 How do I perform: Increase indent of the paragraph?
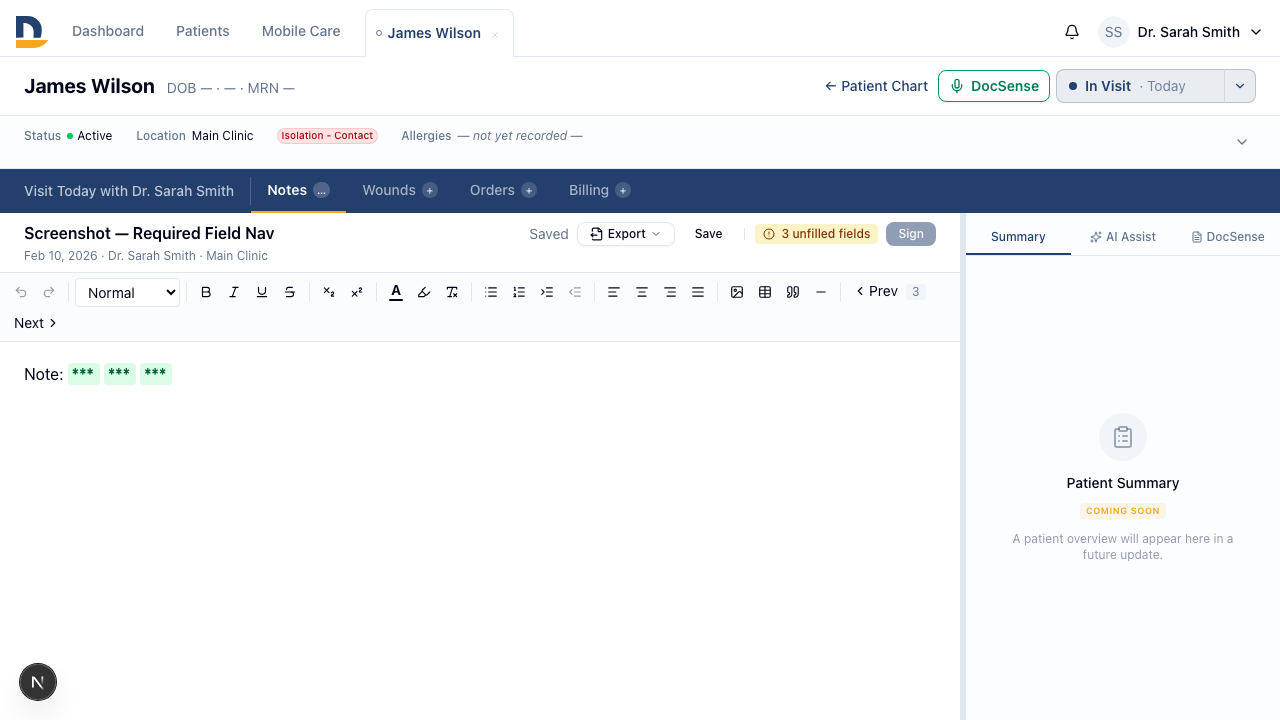click(x=547, y=292)
